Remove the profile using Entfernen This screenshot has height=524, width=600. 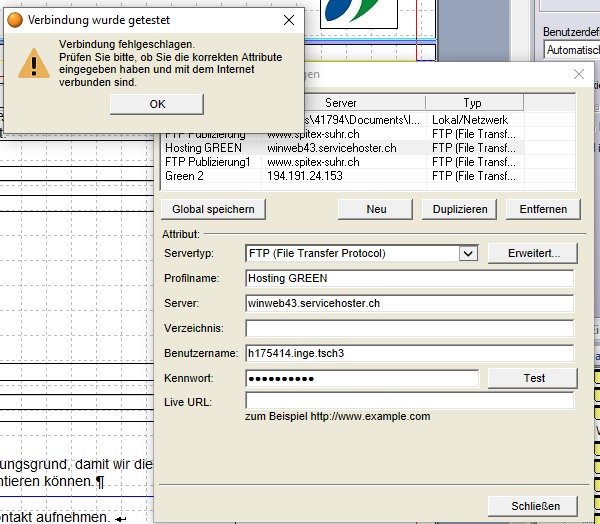(543, 209)
